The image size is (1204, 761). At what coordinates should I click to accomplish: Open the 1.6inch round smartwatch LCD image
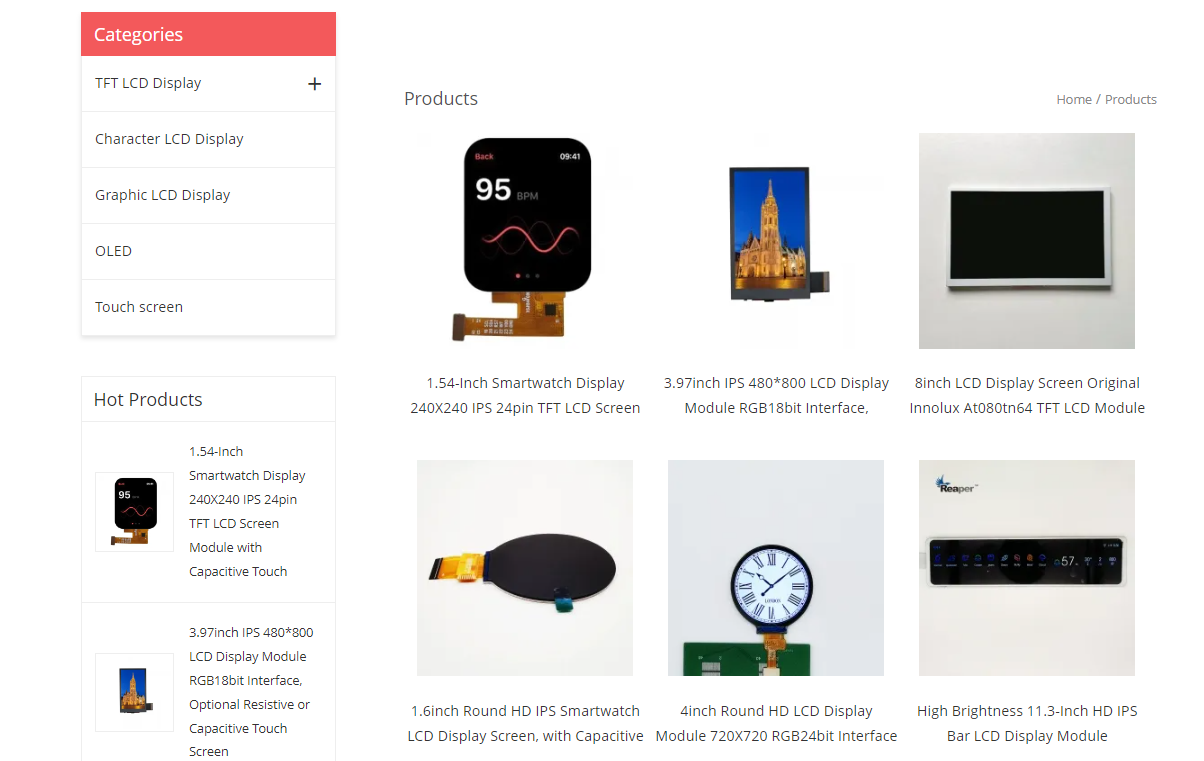pyautogui.click(x=525, y=568)
